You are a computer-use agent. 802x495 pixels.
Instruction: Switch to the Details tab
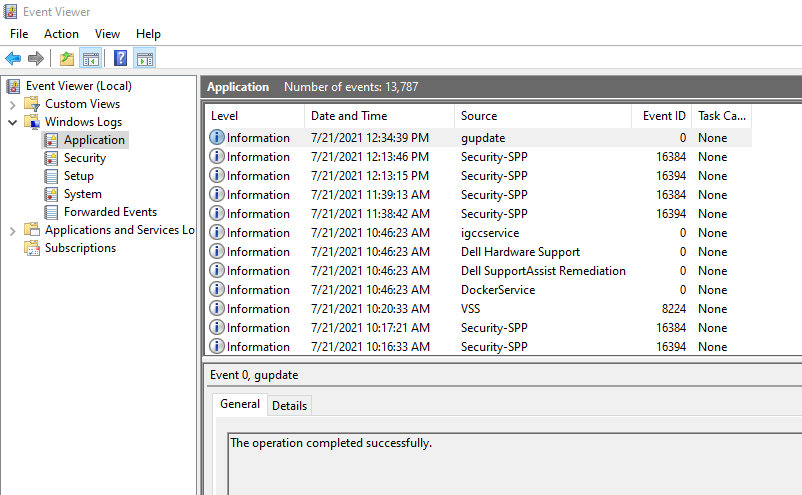(289, 406)
